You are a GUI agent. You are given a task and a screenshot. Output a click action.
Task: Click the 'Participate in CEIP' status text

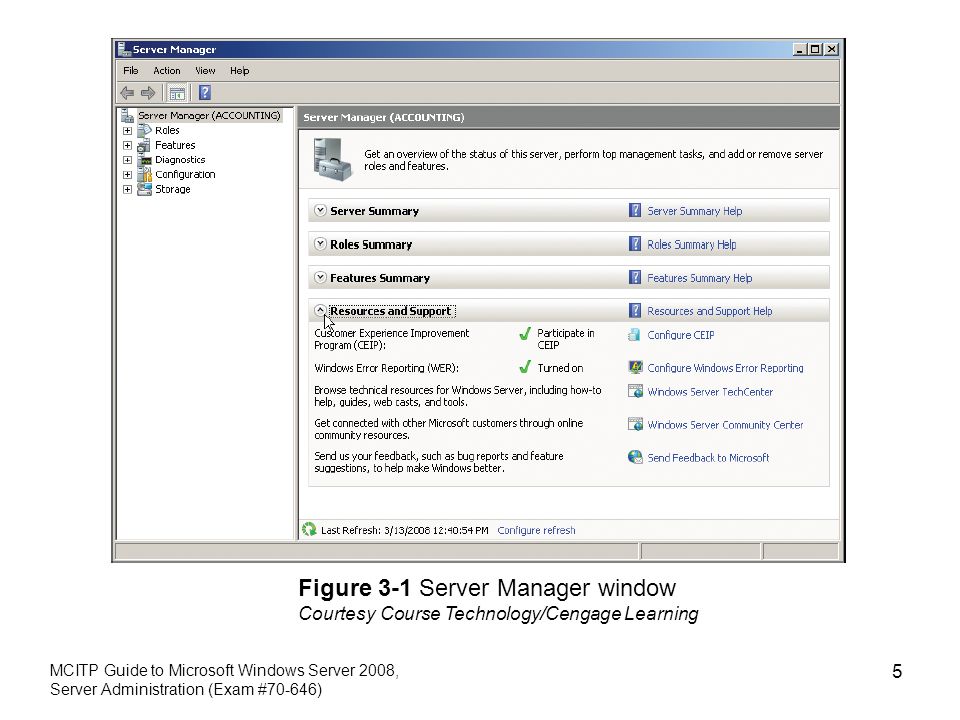point(566,339)
